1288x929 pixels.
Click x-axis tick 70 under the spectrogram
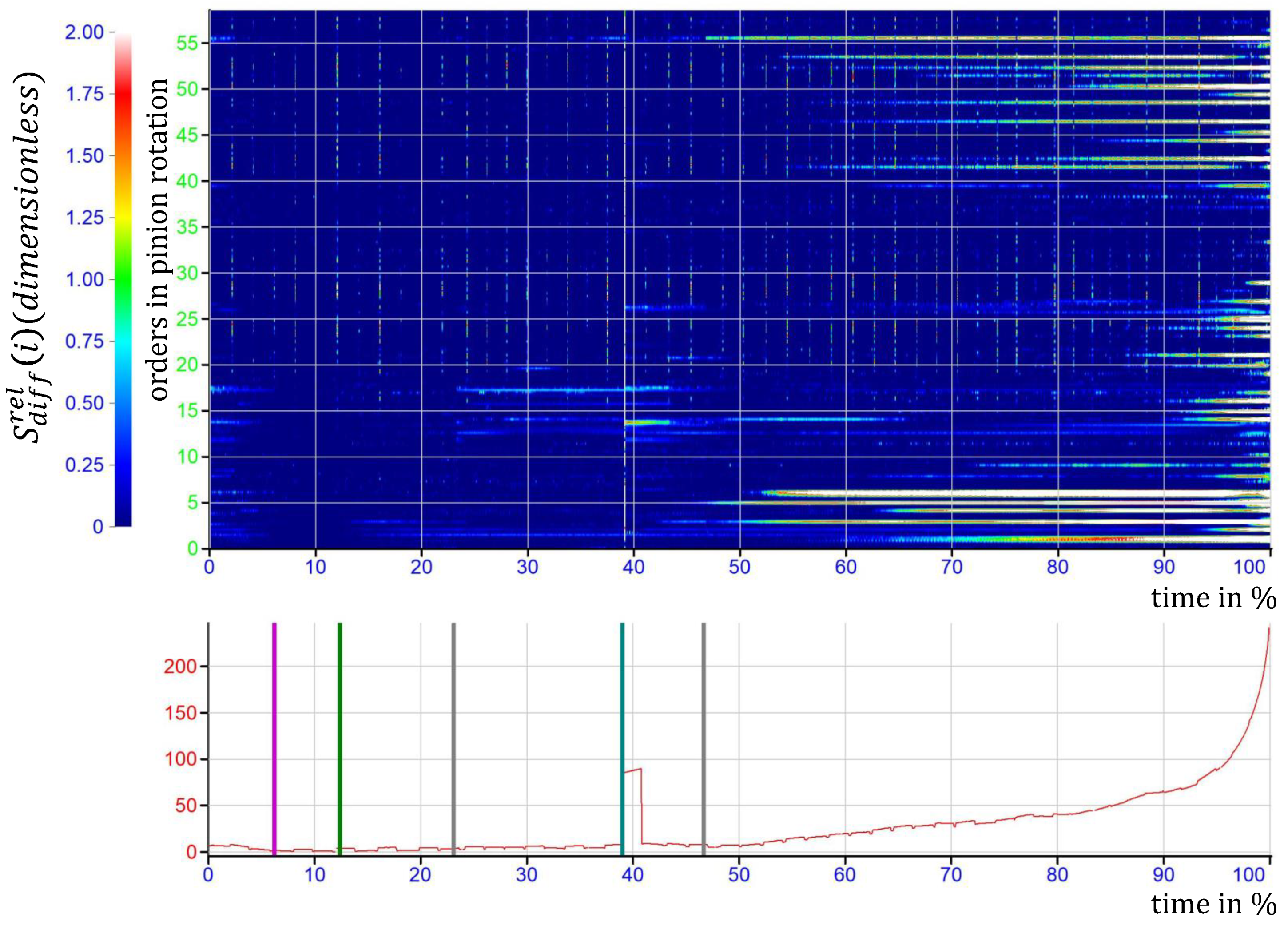[x=952, y=567]
